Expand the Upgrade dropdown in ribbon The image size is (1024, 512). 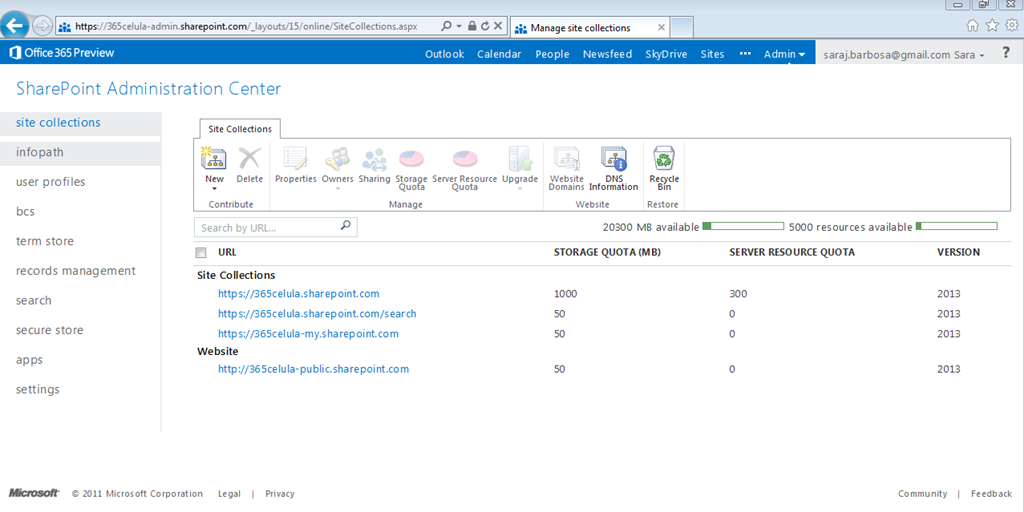click(x=520, y=189)
